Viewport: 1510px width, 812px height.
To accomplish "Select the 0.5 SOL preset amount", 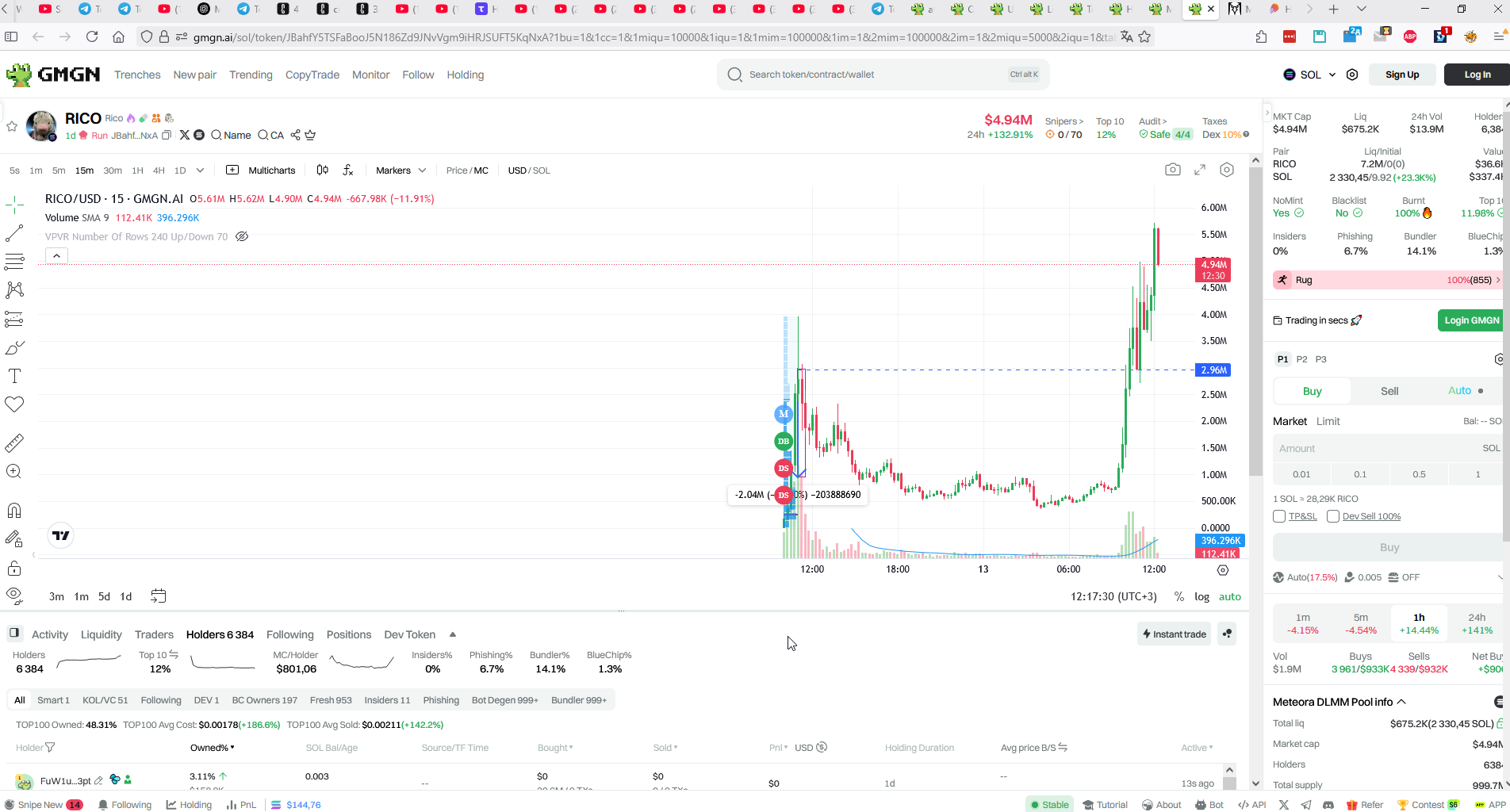I will pyautogui.click(x=1419, y=474).
